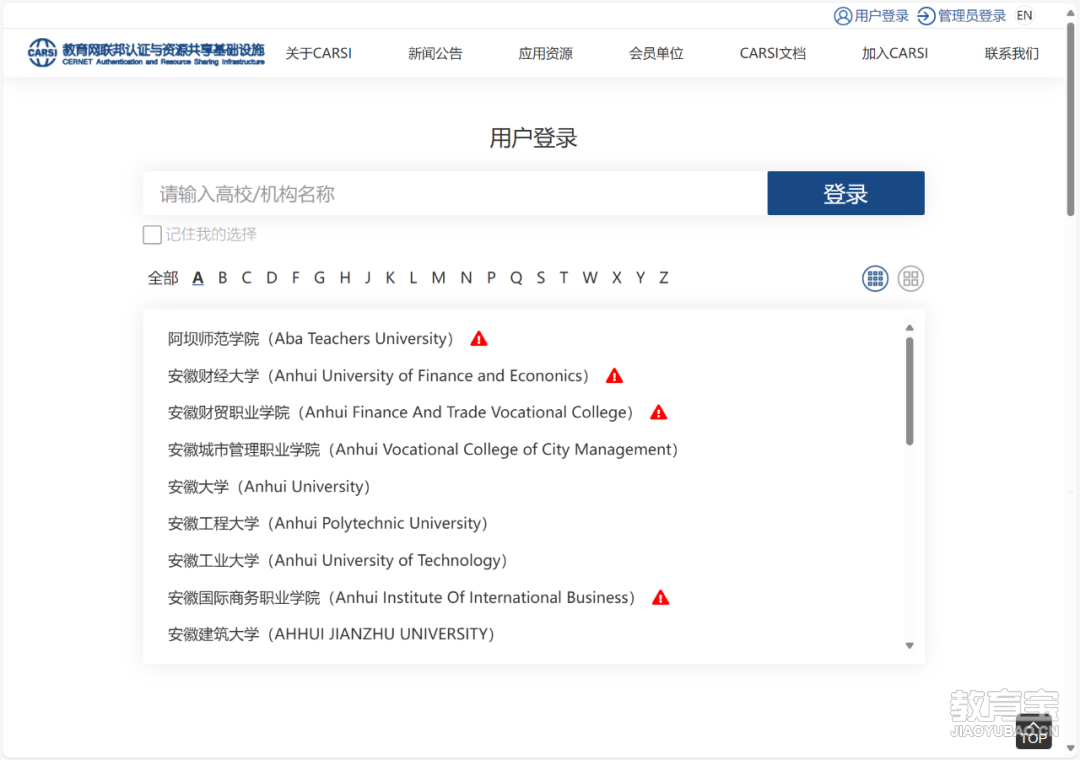Select the 全部 filter
This screenshot has width=1080, height=760.
(x=163, y=278)
